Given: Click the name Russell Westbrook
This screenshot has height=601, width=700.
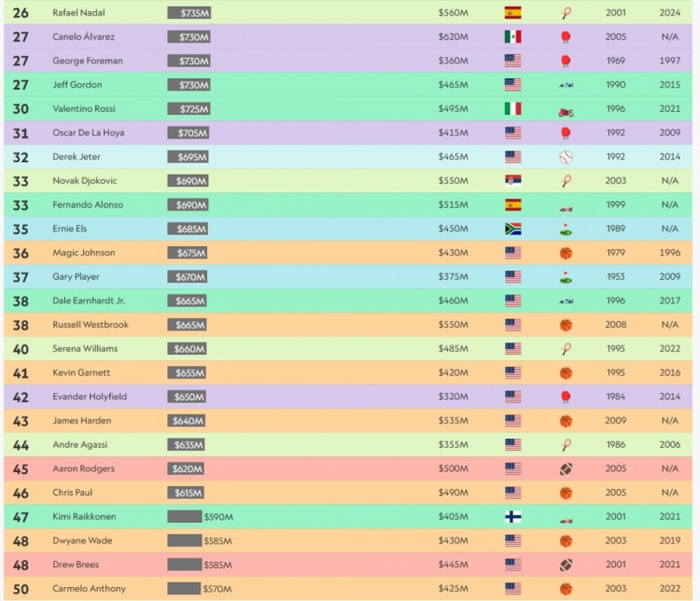Looking at the screenshot, I should click(86, 325).
